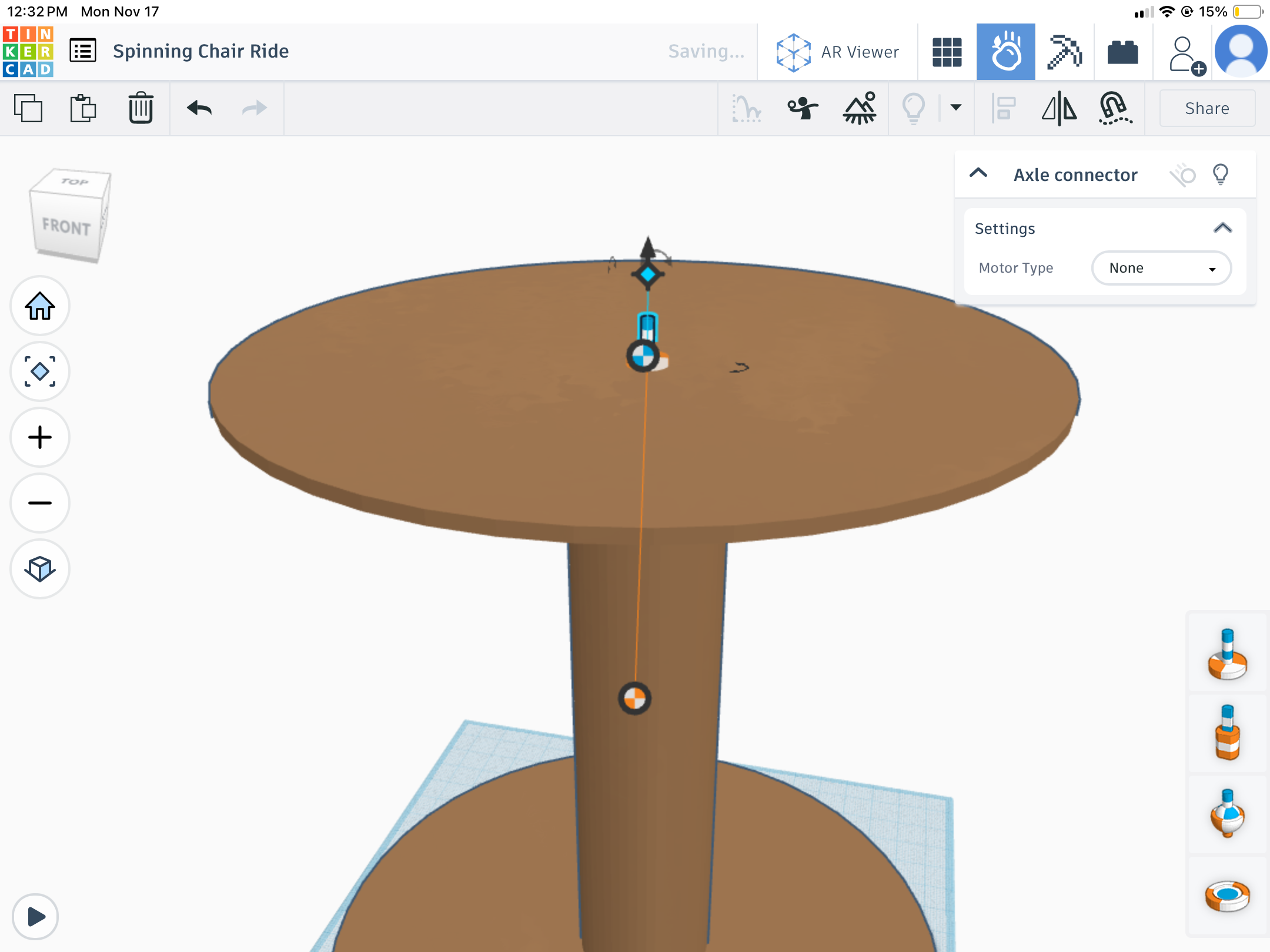Toggle the toolbar lightbulb visibility icon
1270x952 pixels.
coord(914,108)
